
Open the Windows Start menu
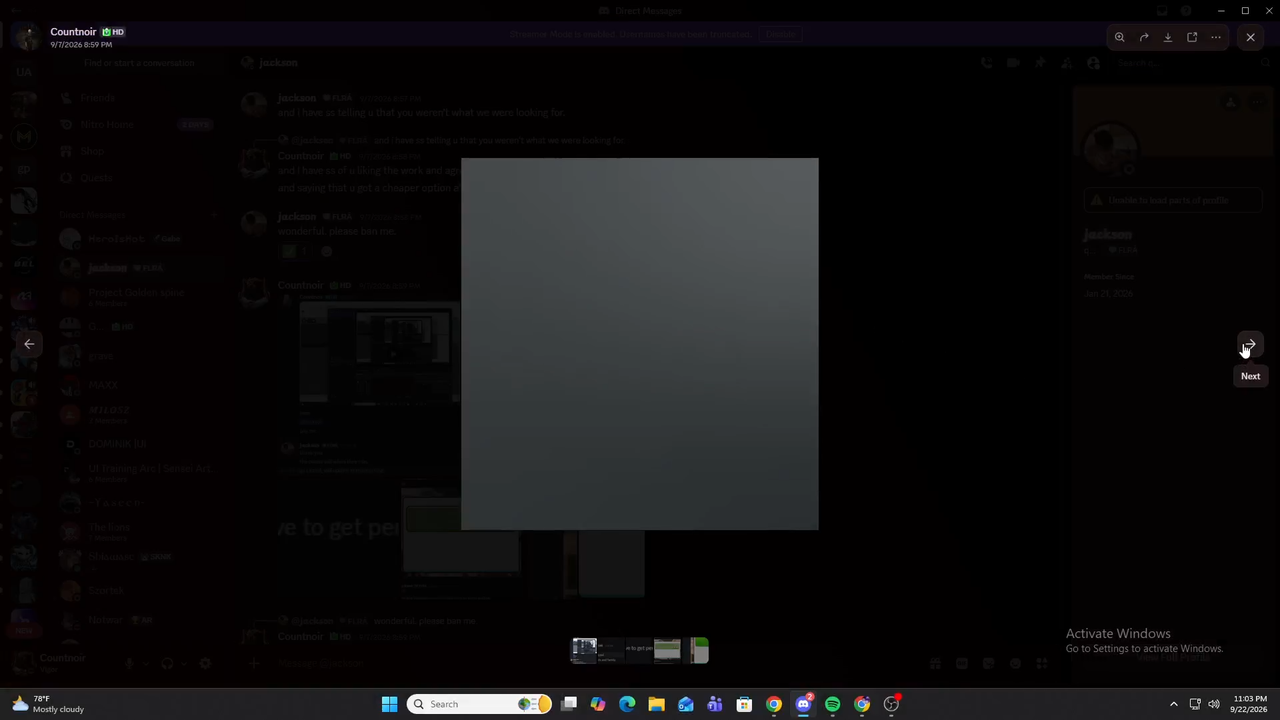pos(389,704)
